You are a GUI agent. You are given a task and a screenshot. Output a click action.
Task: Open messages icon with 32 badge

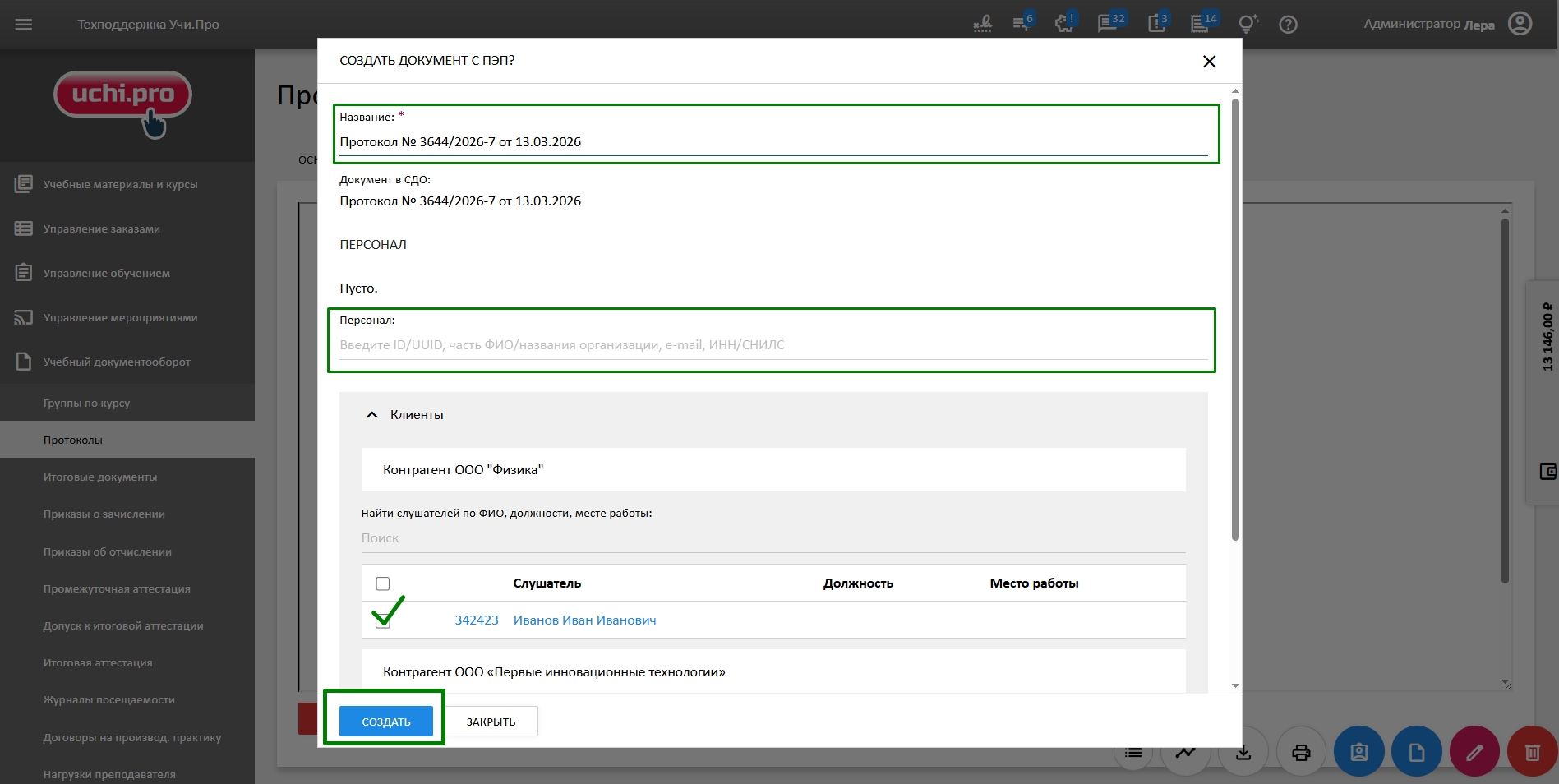click(1109, 24)
